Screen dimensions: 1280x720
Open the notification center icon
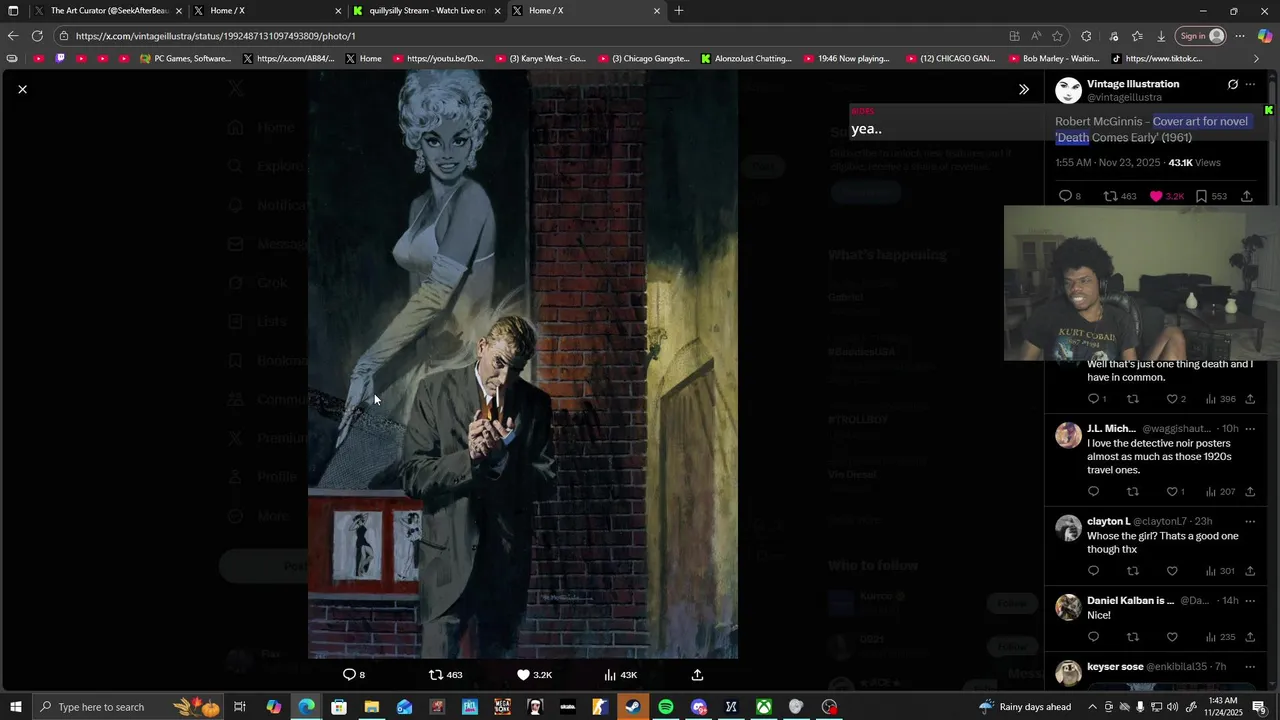[1259, 707]
